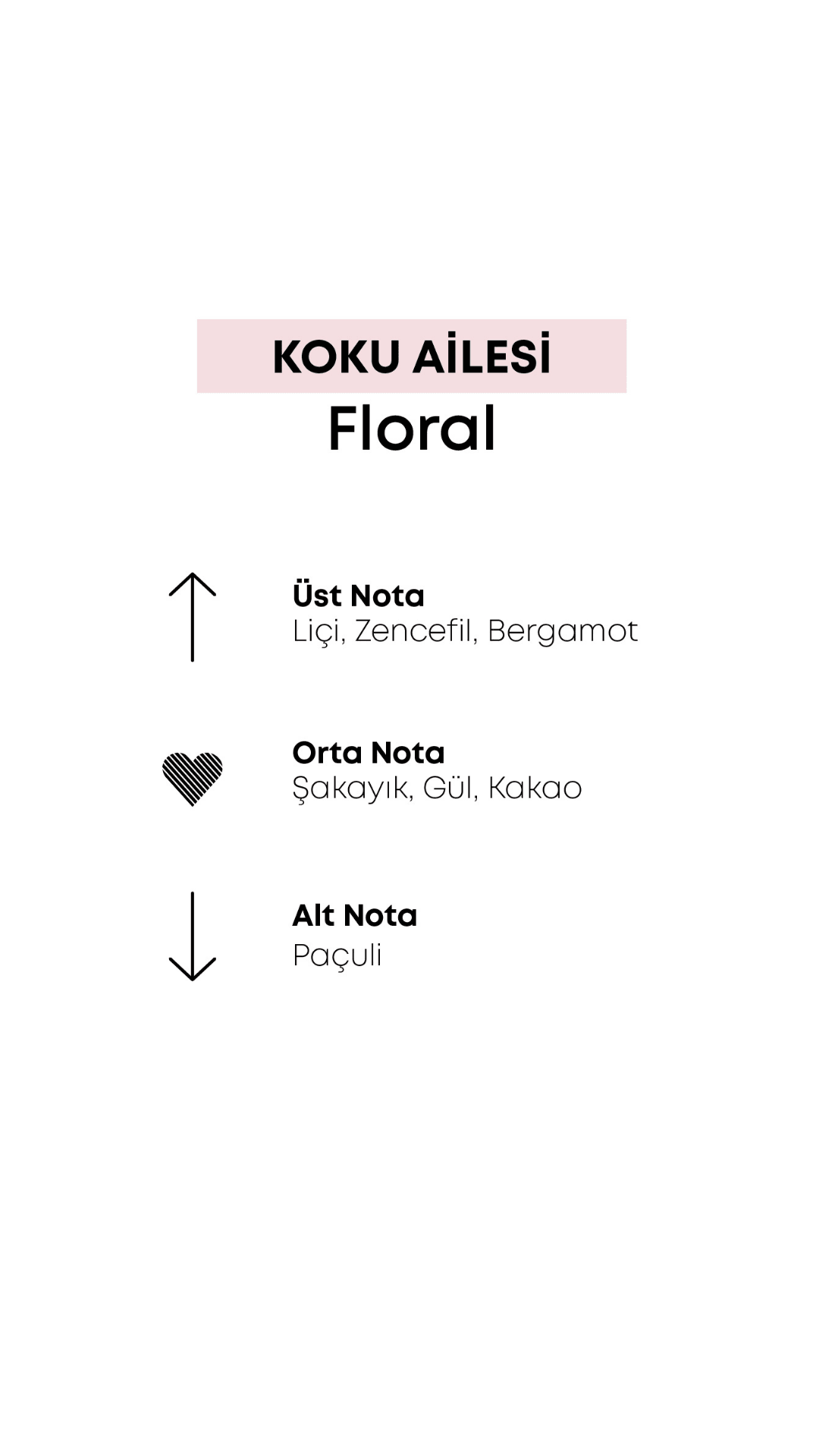
Task: Click the downward arrow icon
Action: 193,937
